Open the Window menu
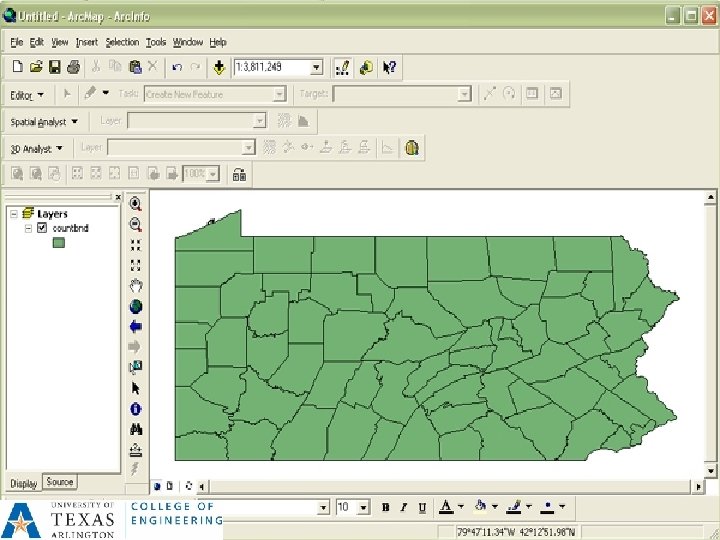Viewport: 720px width, 540px height. (x=188, y=42)
